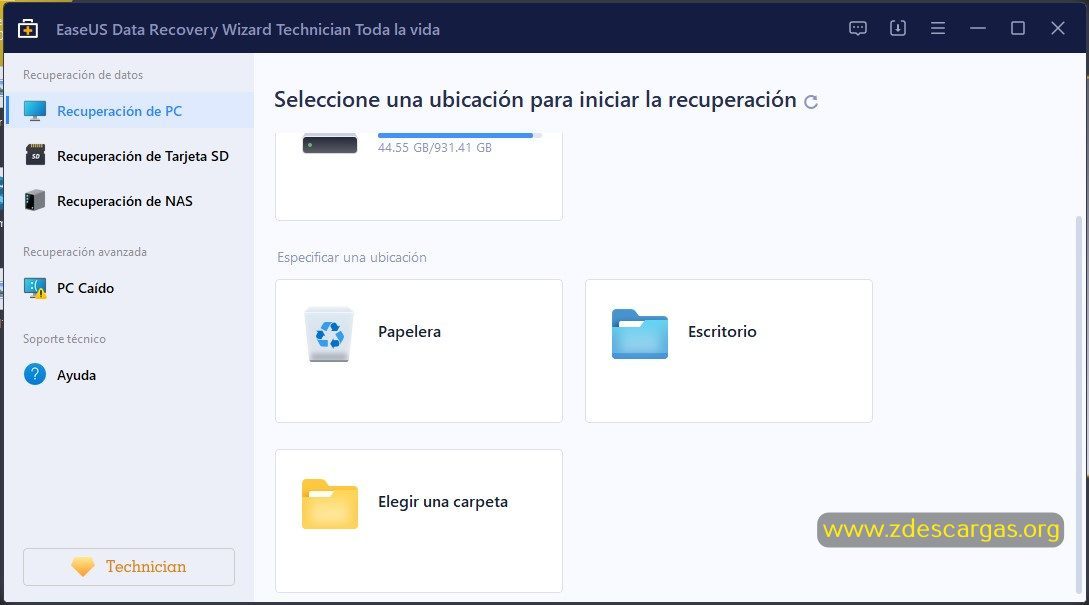The height and width of the screenshot is (605, 1089).
Task: Click the NAS server icon in sidebar
Action: (x=35, y=201)
